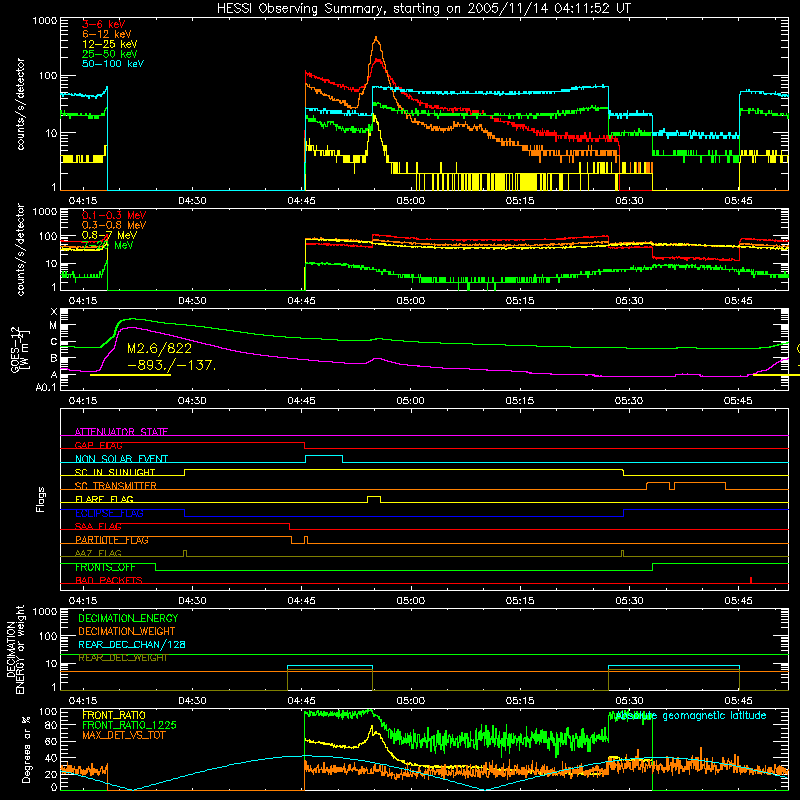
Task: Click the MAX_DET_VS_TOT legend label
Action: tap(123, 735)
